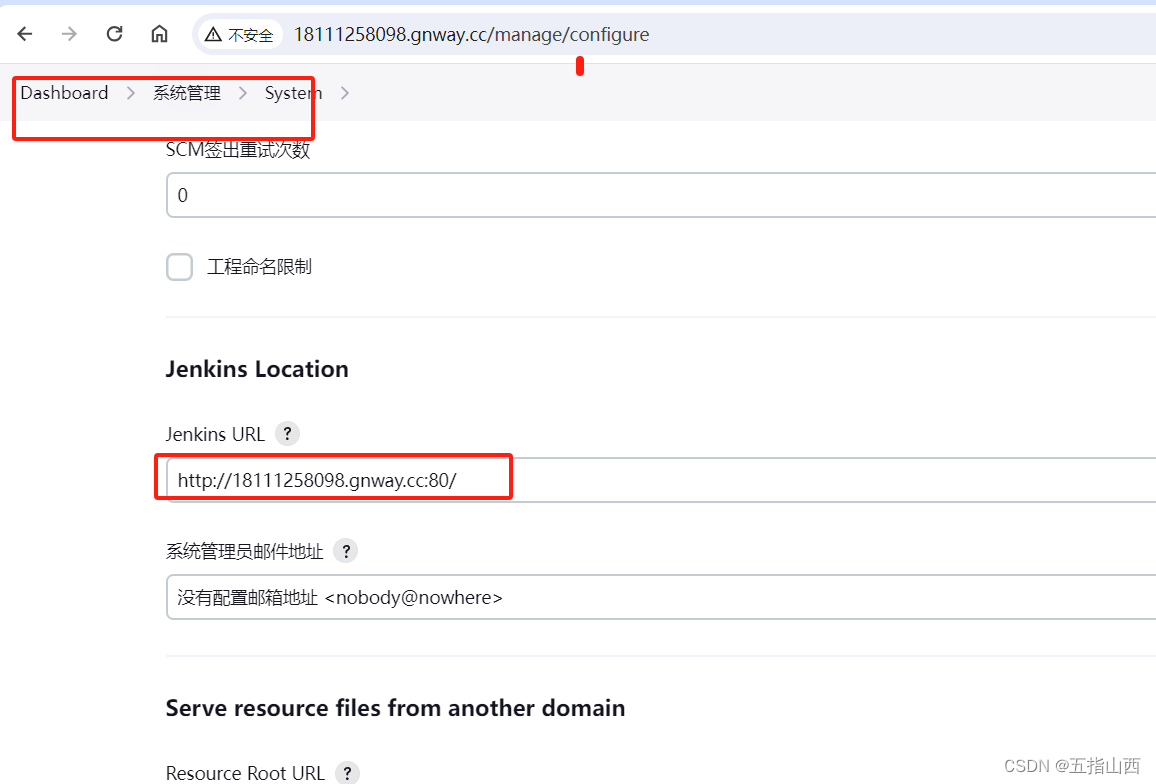
Task: Open help for Jenkins URL
Action: (x=288, y=434)
